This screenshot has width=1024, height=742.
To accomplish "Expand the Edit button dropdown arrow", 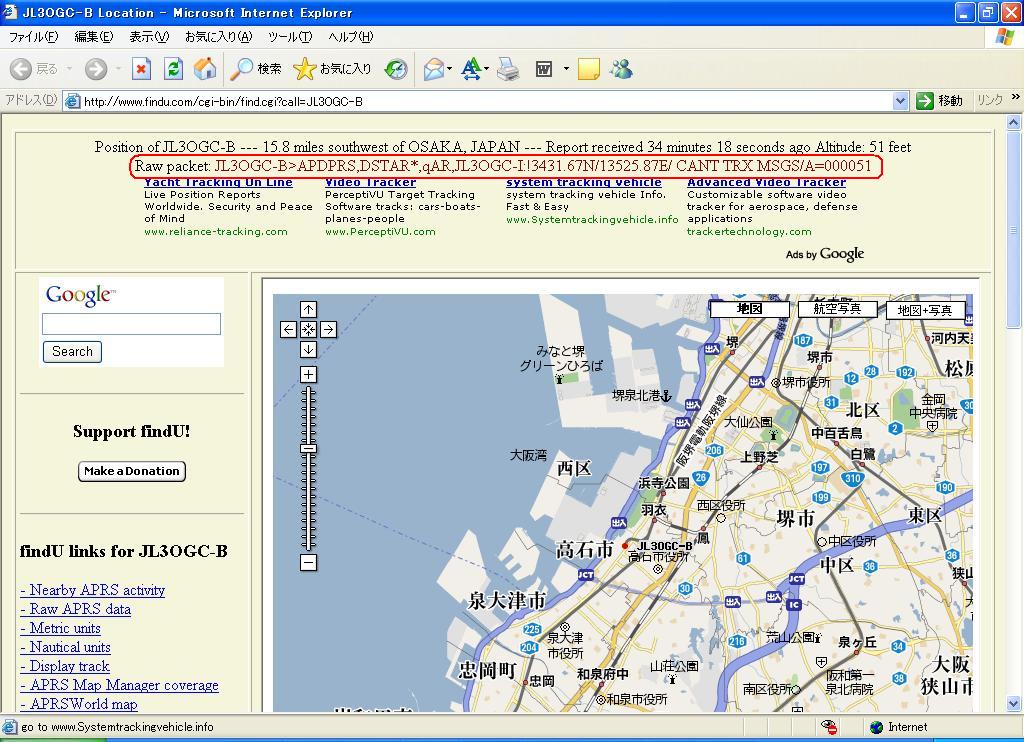I will coord(566,69).
